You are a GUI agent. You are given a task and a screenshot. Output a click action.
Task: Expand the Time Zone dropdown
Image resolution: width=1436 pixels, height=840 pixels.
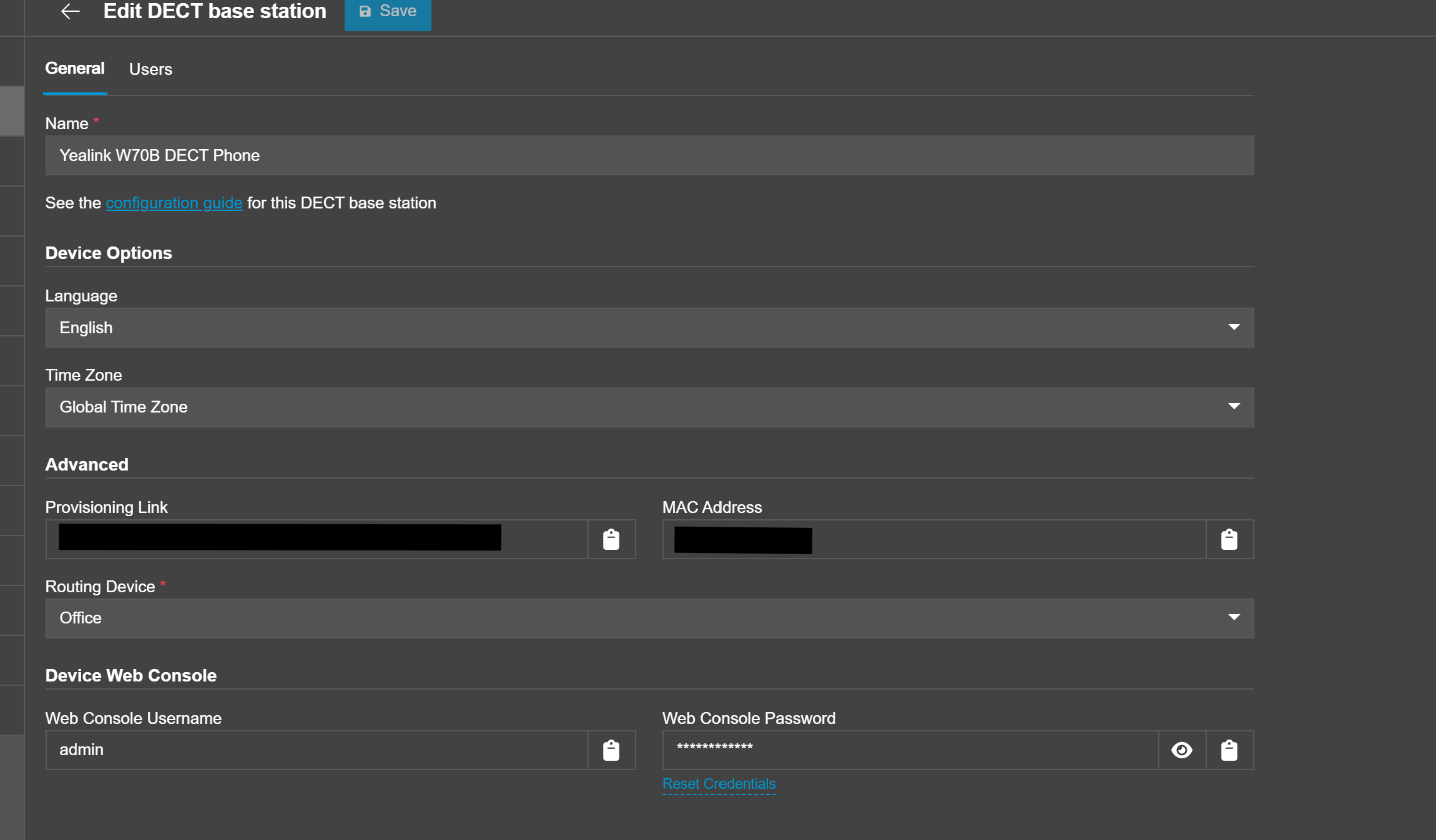point(649,407)
